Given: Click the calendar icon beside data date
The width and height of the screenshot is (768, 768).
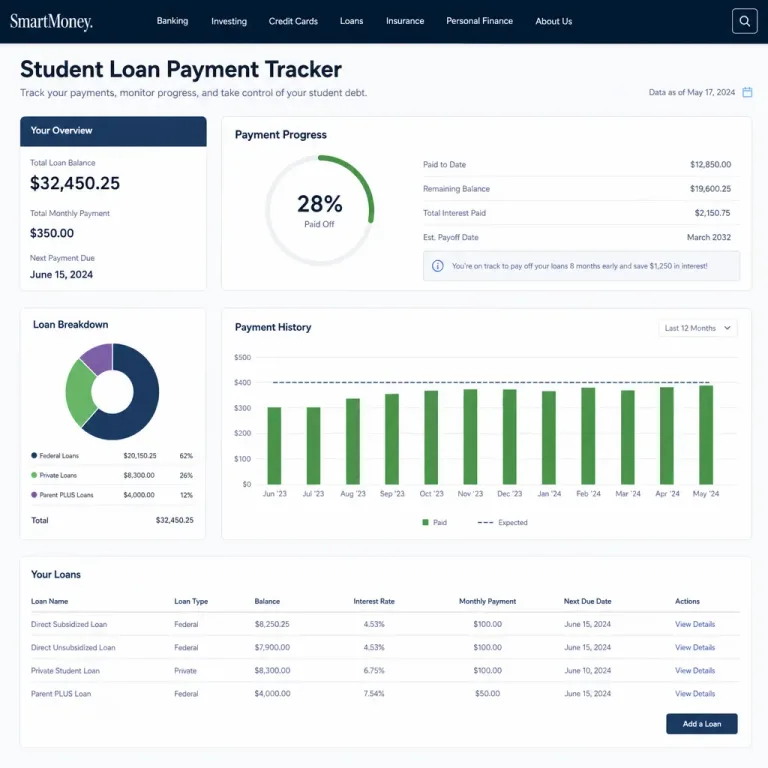Looking at the screenshot, I should point(747,92).
